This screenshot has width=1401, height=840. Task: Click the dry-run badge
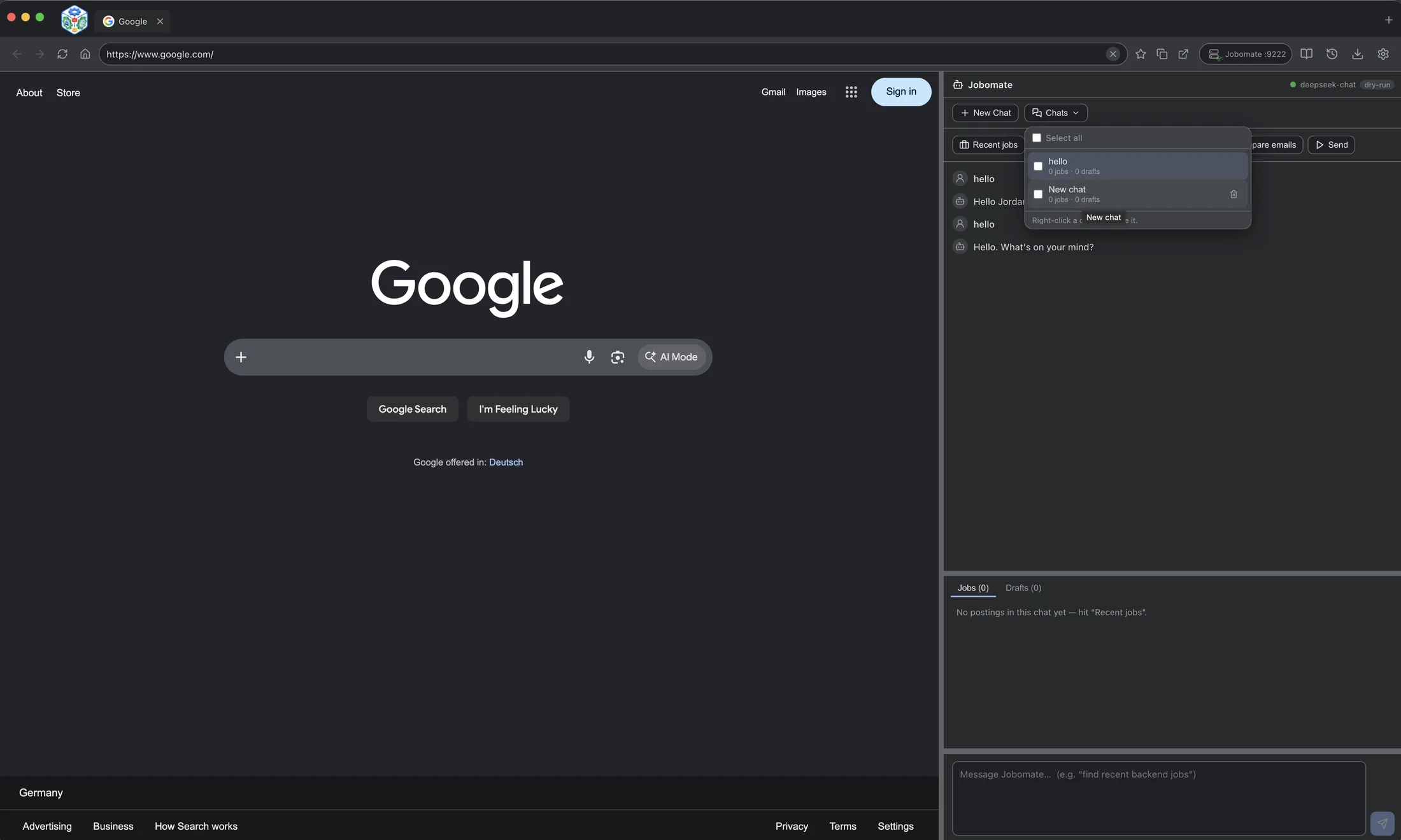(x=1377, y=85)
